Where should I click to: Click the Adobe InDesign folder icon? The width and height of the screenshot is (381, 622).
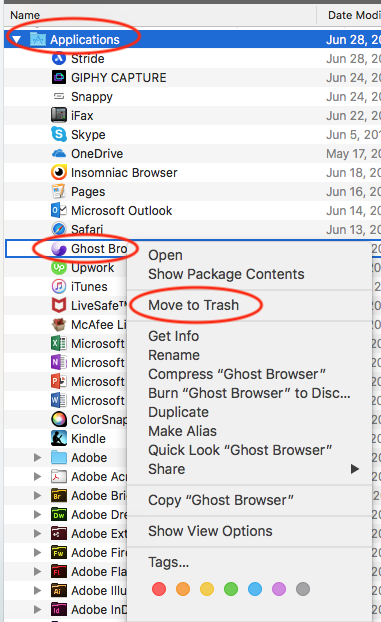(x=59, y=610)
